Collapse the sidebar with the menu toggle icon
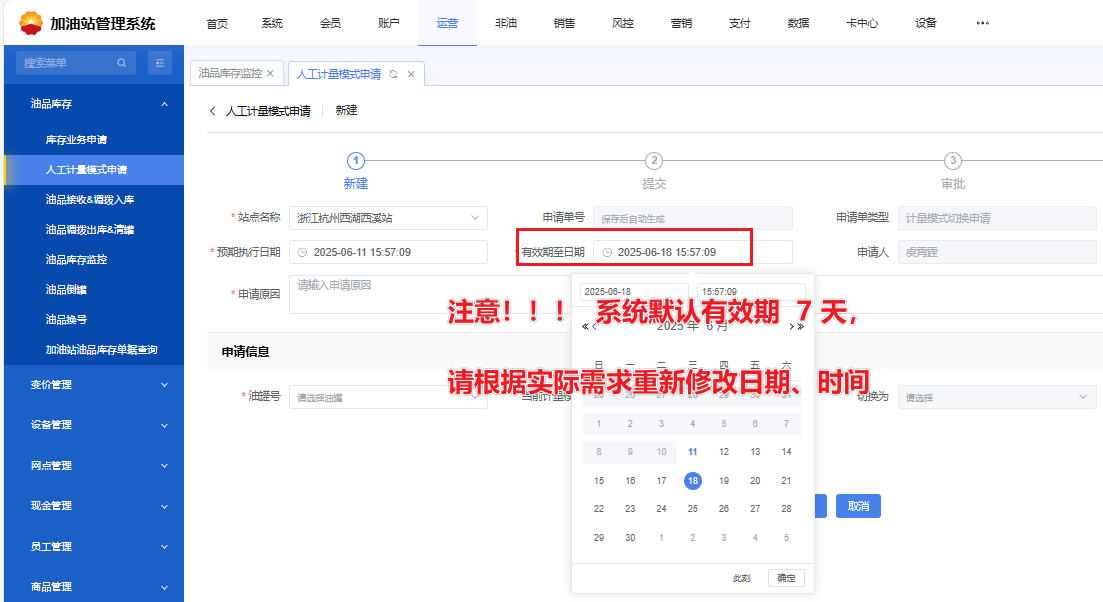This screenshot has height=602, width=1103. click(160, 63)
